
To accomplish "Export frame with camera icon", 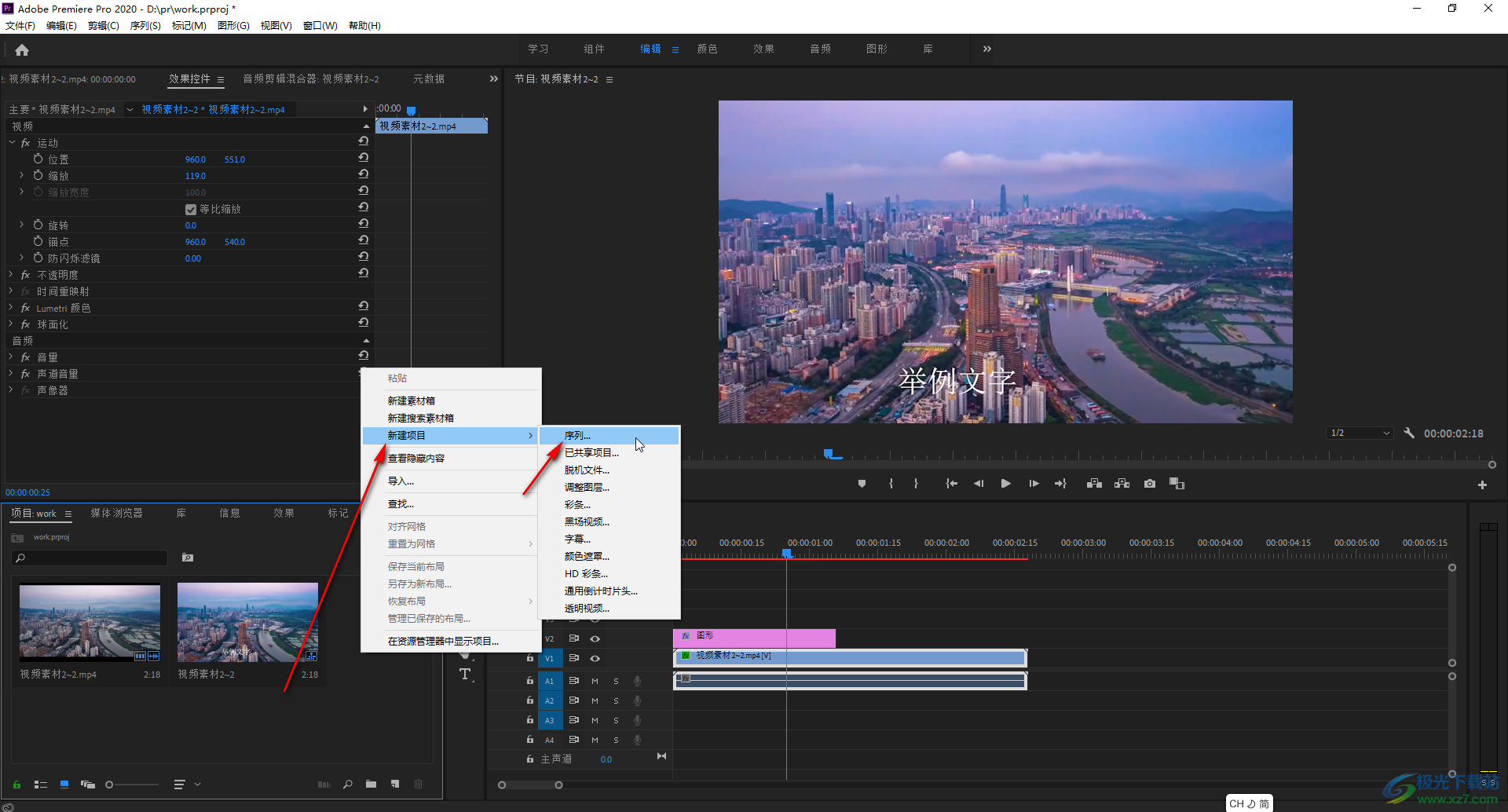I will [x=1150, y=484].
